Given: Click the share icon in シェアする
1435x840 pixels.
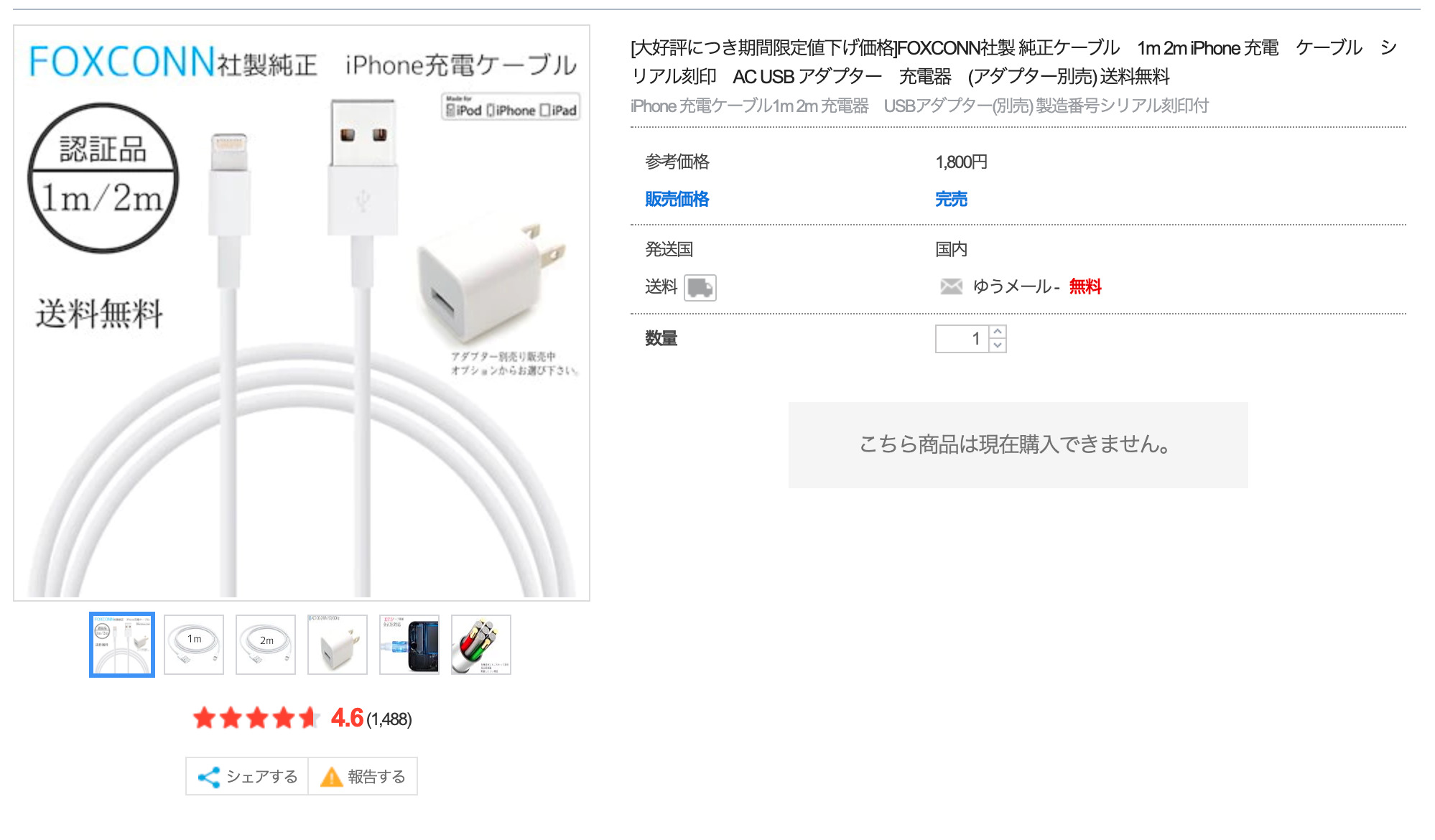Looking at the screenshot, I should point(208,777).
